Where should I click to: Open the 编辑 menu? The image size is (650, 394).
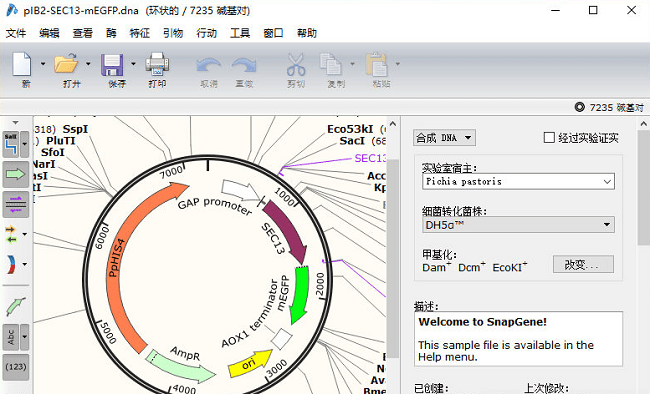49,33
